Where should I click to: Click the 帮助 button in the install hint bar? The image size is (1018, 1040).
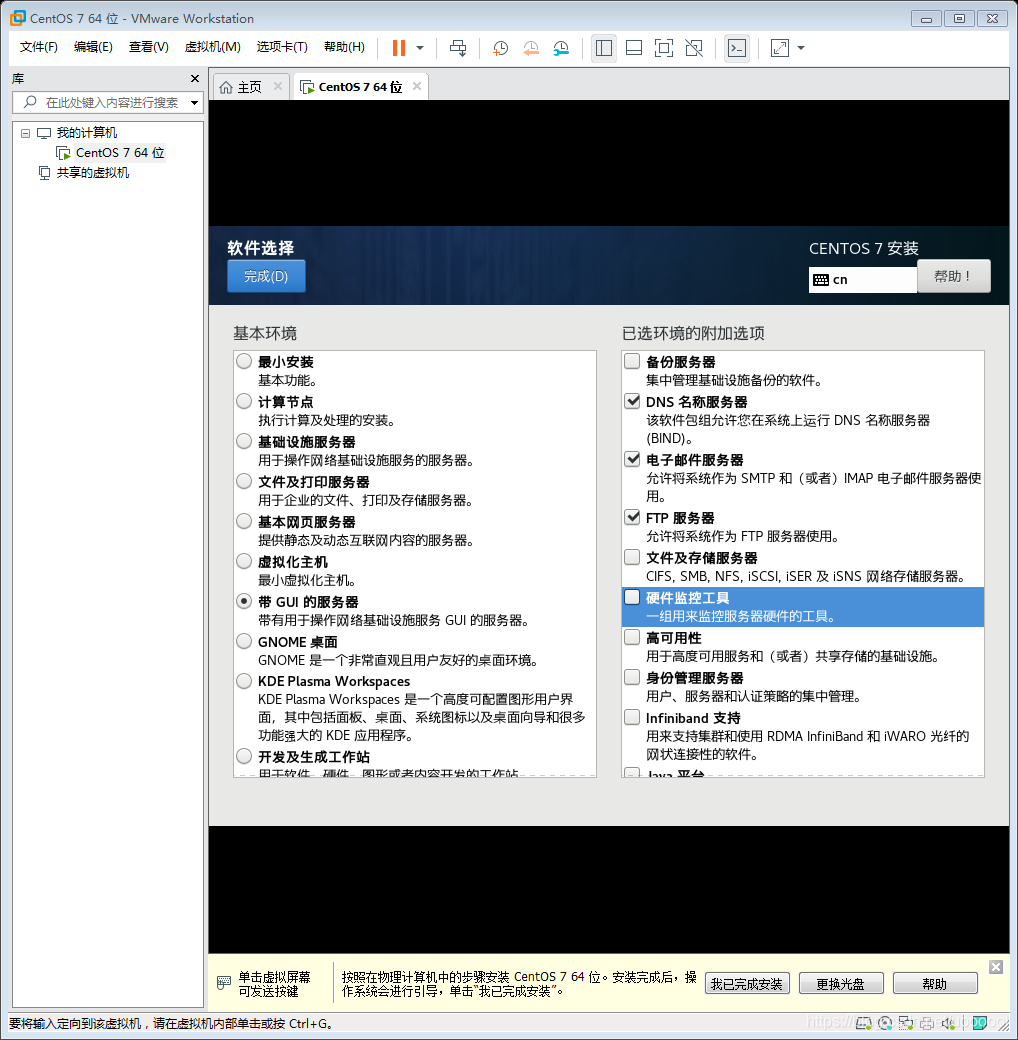point(935,984)
